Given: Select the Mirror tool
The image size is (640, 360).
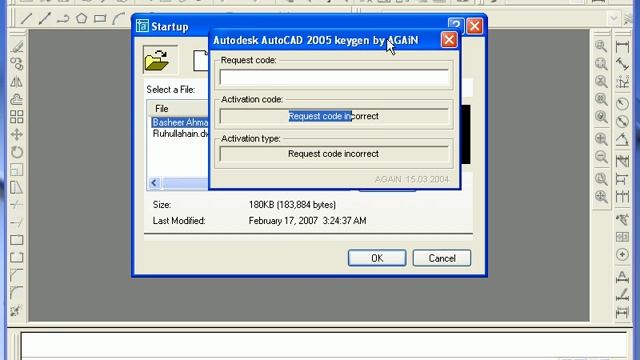Looking at the screenshot, I should [x=17, y=82].
